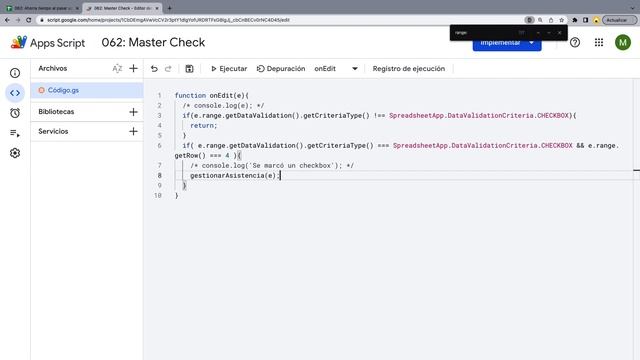The image size is (640, 360).
Task: Click the Archivos header label
Action: [53, 69]
